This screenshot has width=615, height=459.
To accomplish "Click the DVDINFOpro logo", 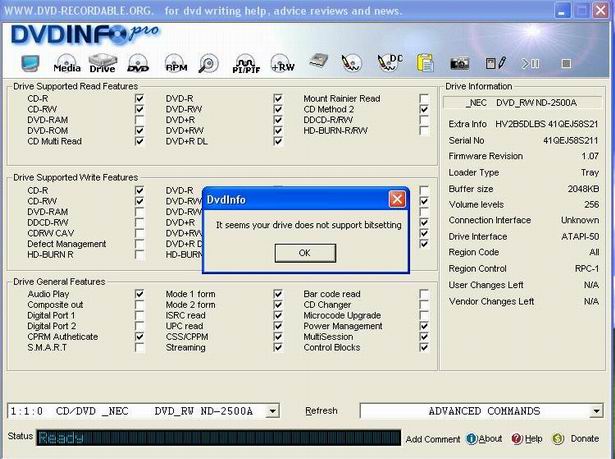I will coord(85,35).
